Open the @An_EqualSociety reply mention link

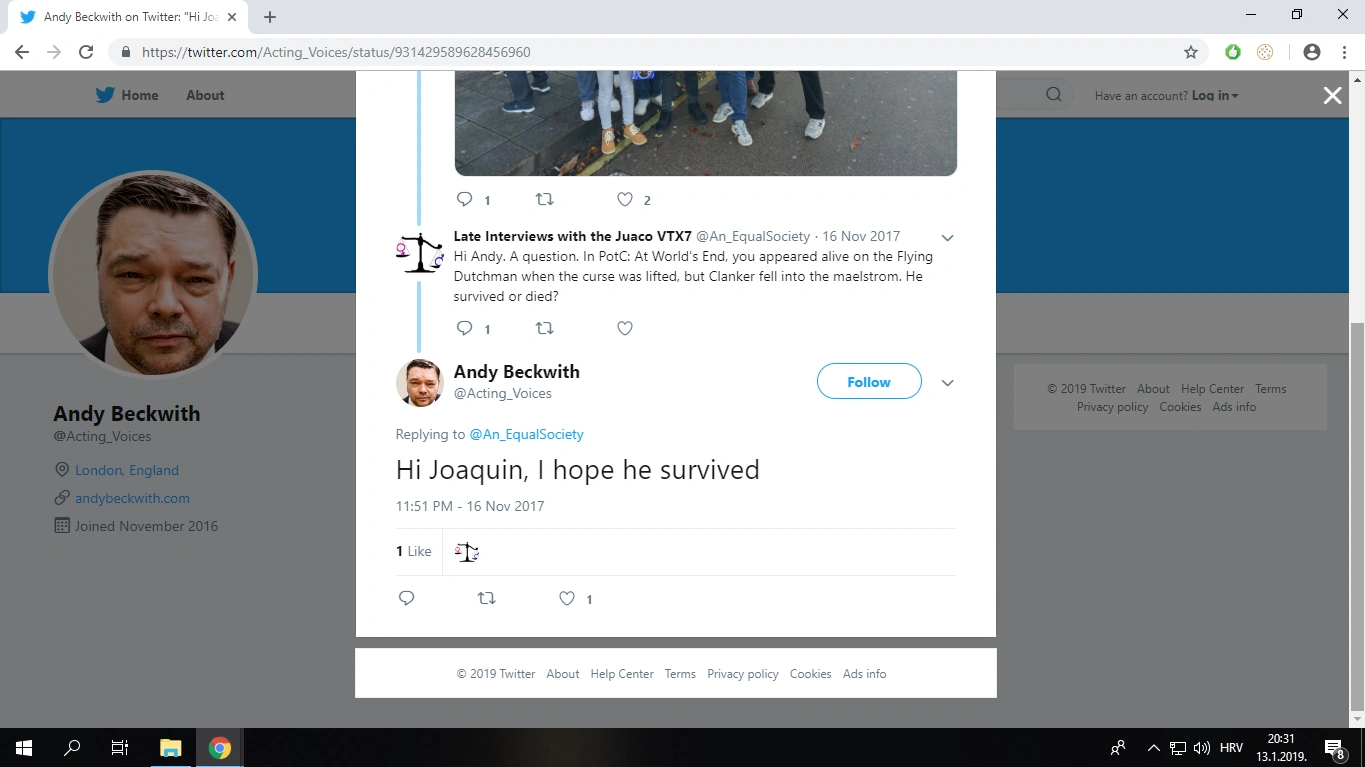click(526, 434)
